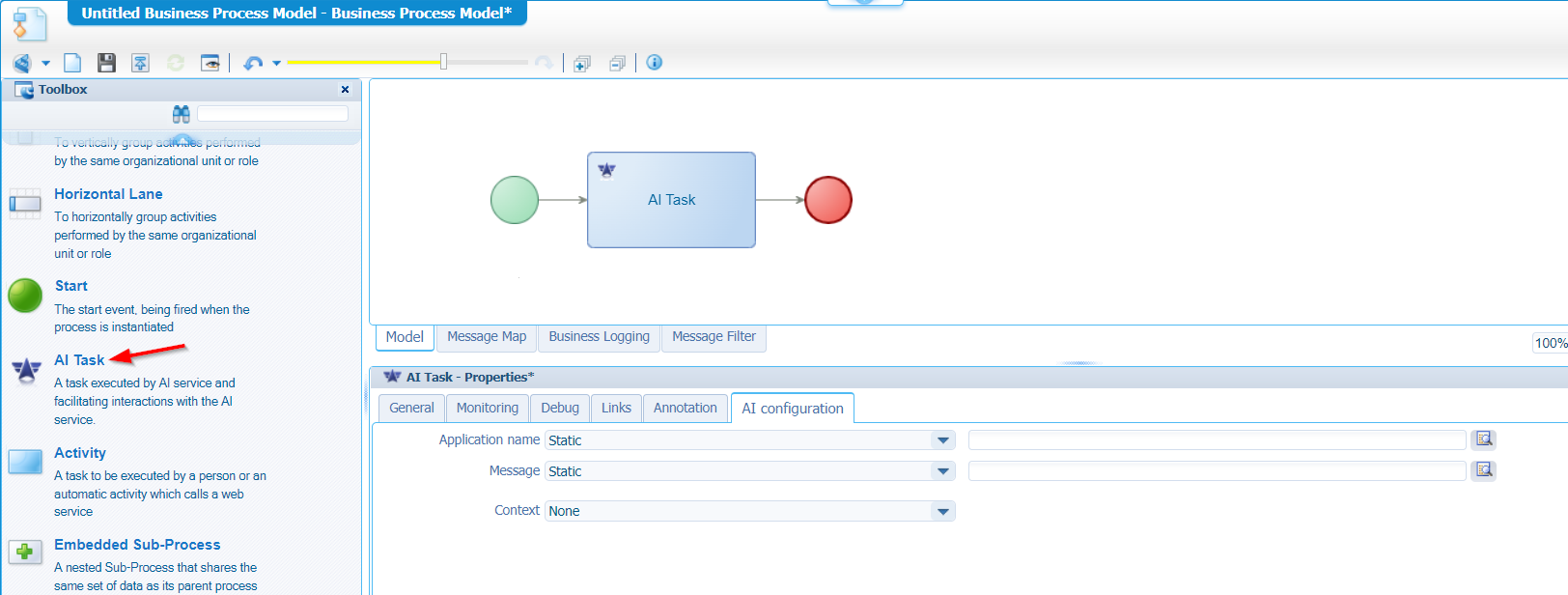The width and height of the screenshot is (1568, 595).
Task: Open the preview eye icon
Action: (x=210, y=63)
